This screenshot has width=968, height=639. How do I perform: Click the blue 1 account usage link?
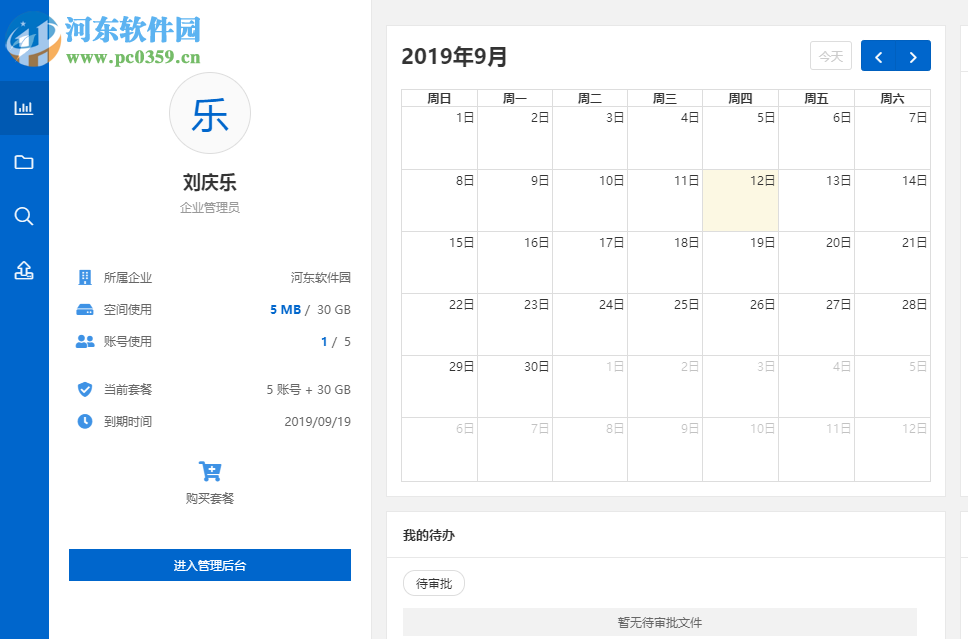pos(325,341)
